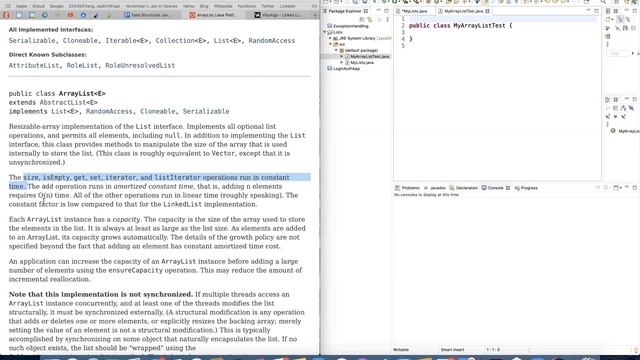
Task: Click the Smart Insert status bar entry
Action: [x=452, y=350]
